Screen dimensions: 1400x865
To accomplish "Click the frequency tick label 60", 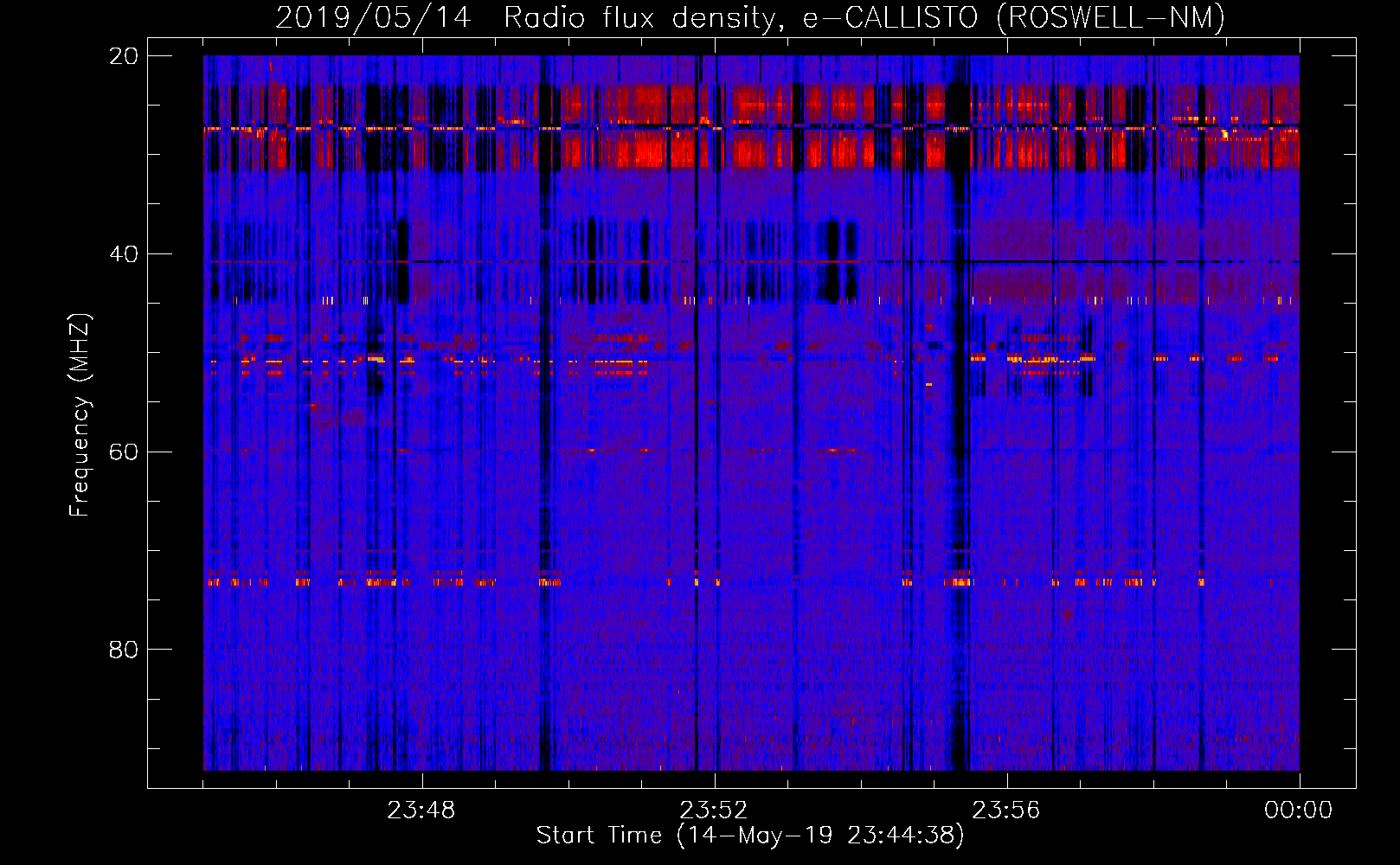I will (123, 452).
